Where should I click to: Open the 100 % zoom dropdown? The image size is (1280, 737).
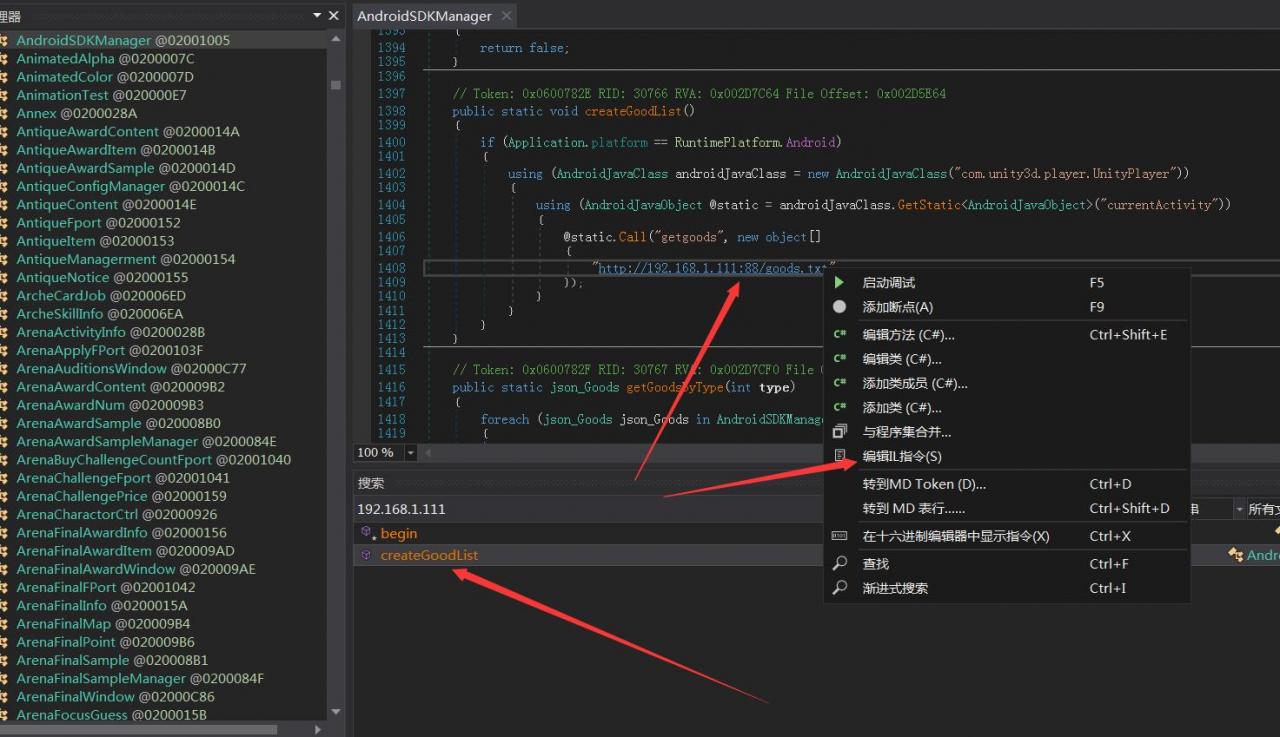point(409,453)
